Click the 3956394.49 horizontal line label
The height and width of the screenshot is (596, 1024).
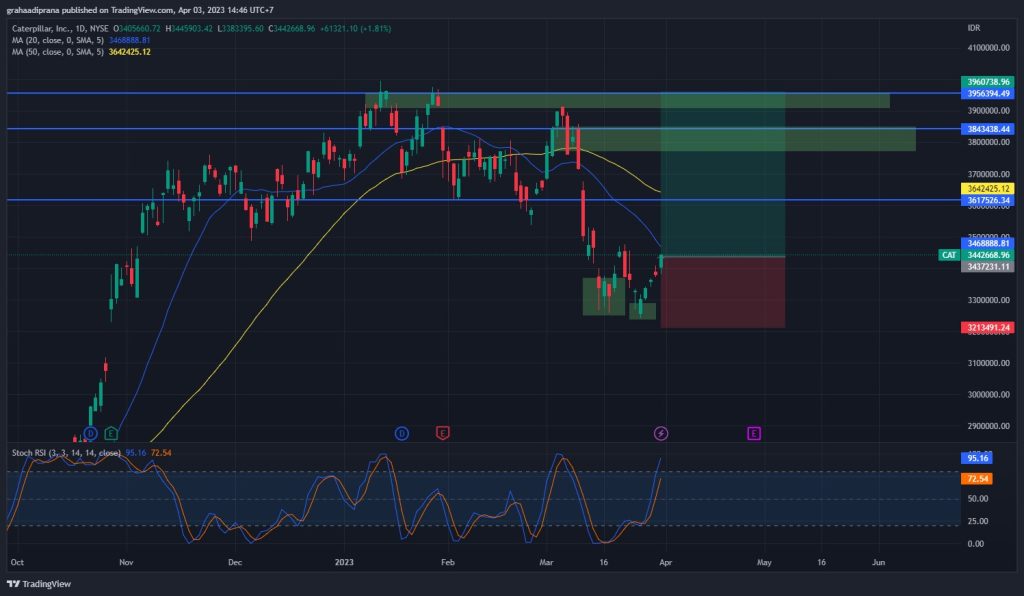point(987,94)
